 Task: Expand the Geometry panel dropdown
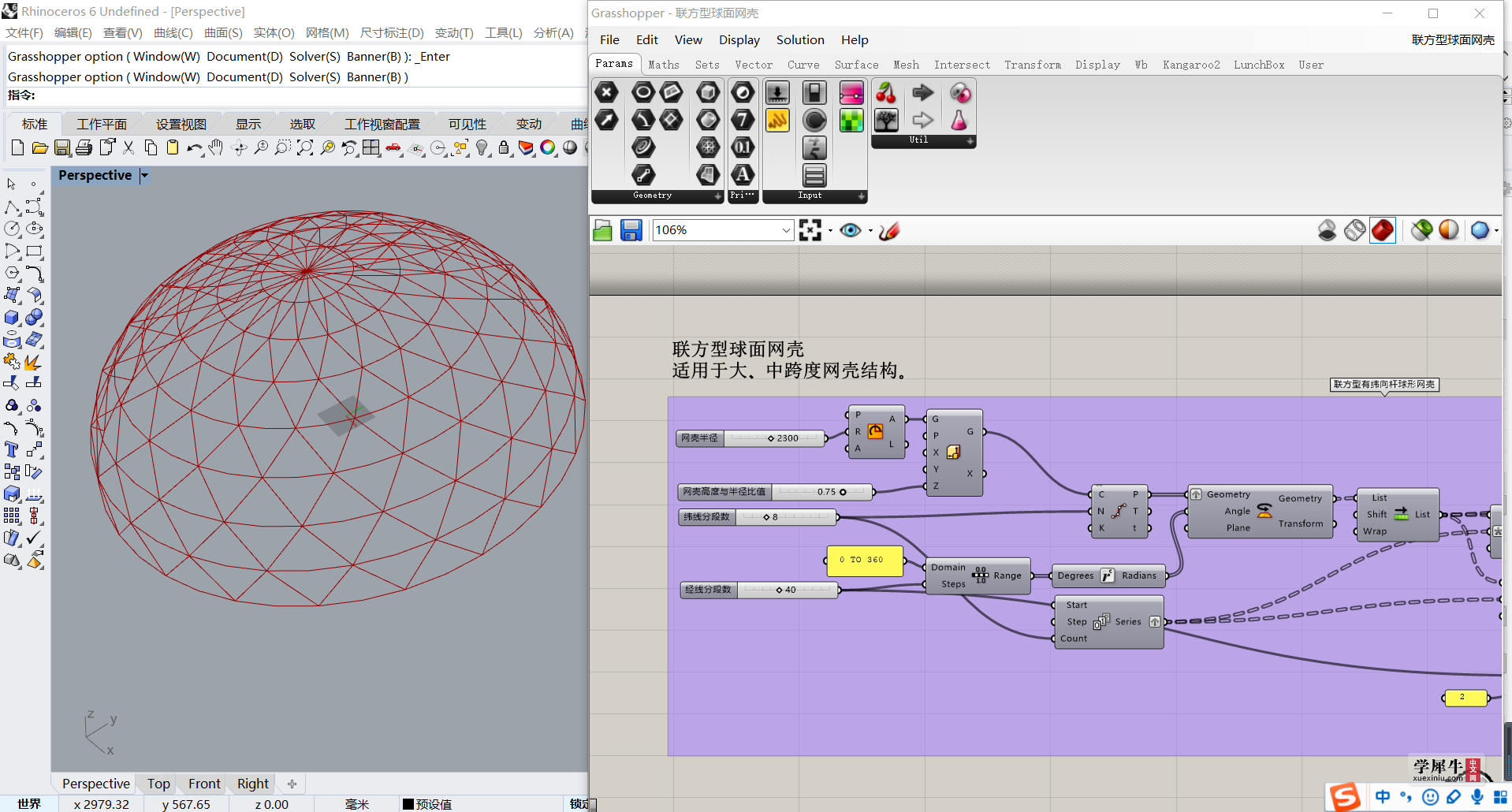click(x=717, y=196)
